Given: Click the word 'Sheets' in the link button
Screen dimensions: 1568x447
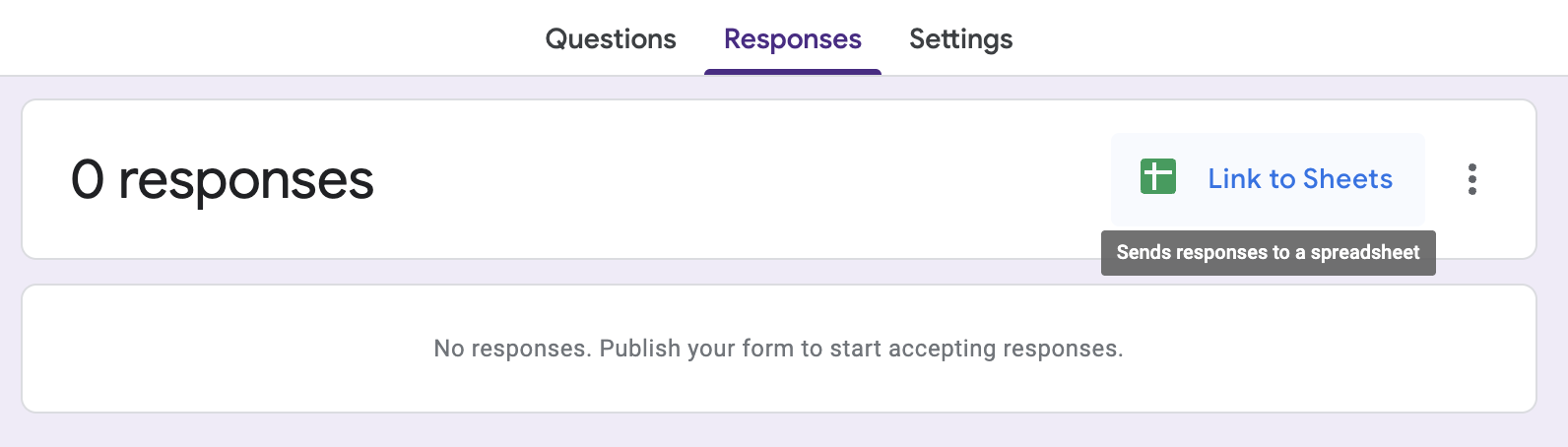Looking at the screenshot, I should [x=1347, y=179].
